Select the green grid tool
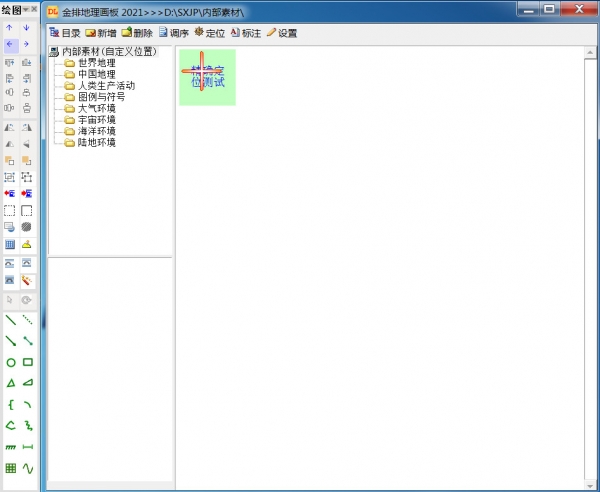 (x=11, y=468)
